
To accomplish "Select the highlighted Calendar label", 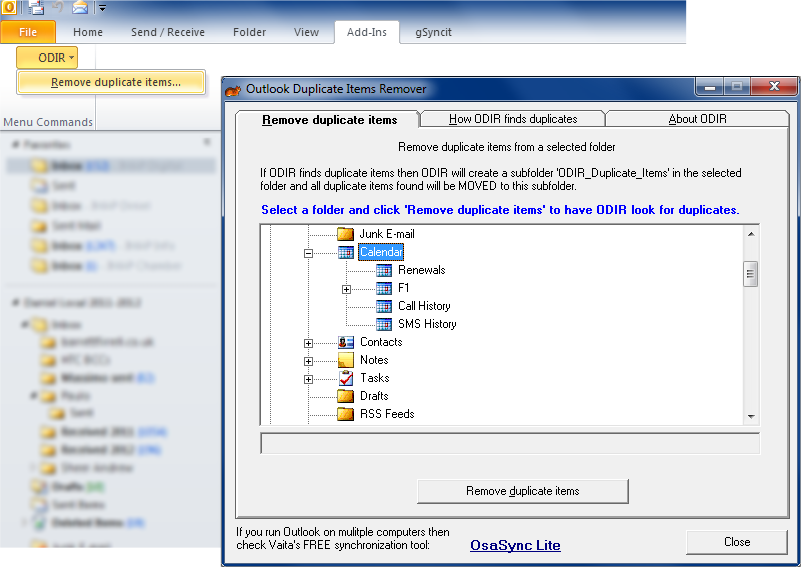I will (381, 252).
